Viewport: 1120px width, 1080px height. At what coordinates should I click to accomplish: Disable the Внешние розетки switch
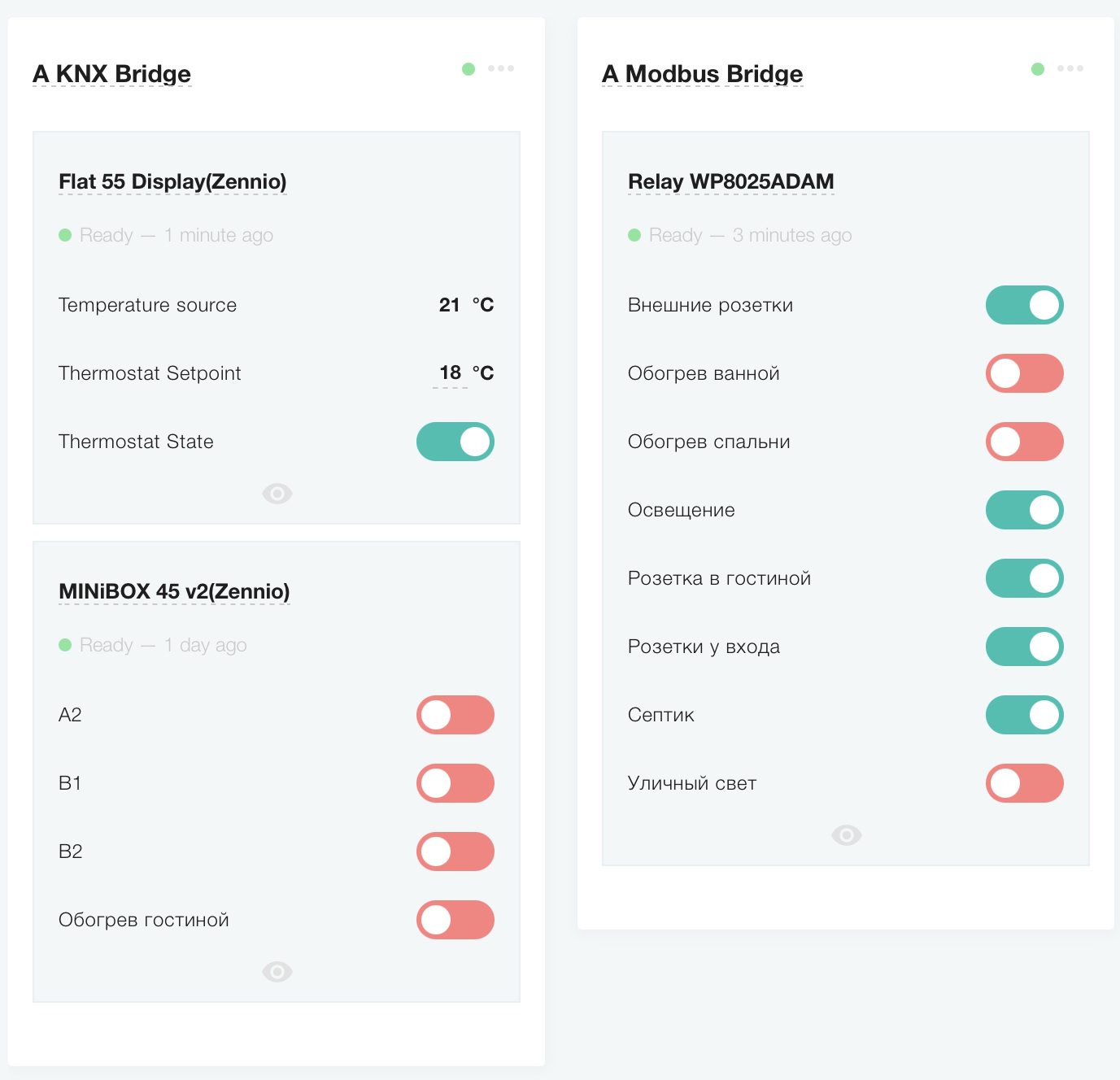[1025, 305]
